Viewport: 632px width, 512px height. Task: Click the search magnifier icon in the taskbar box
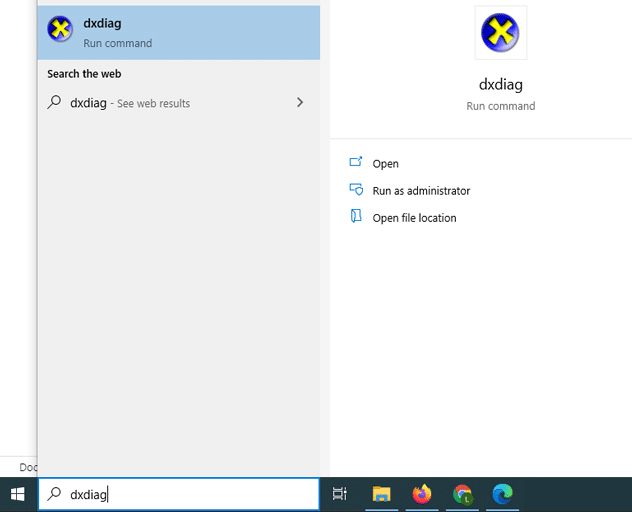pyautogui.click(x=54, y=494)
